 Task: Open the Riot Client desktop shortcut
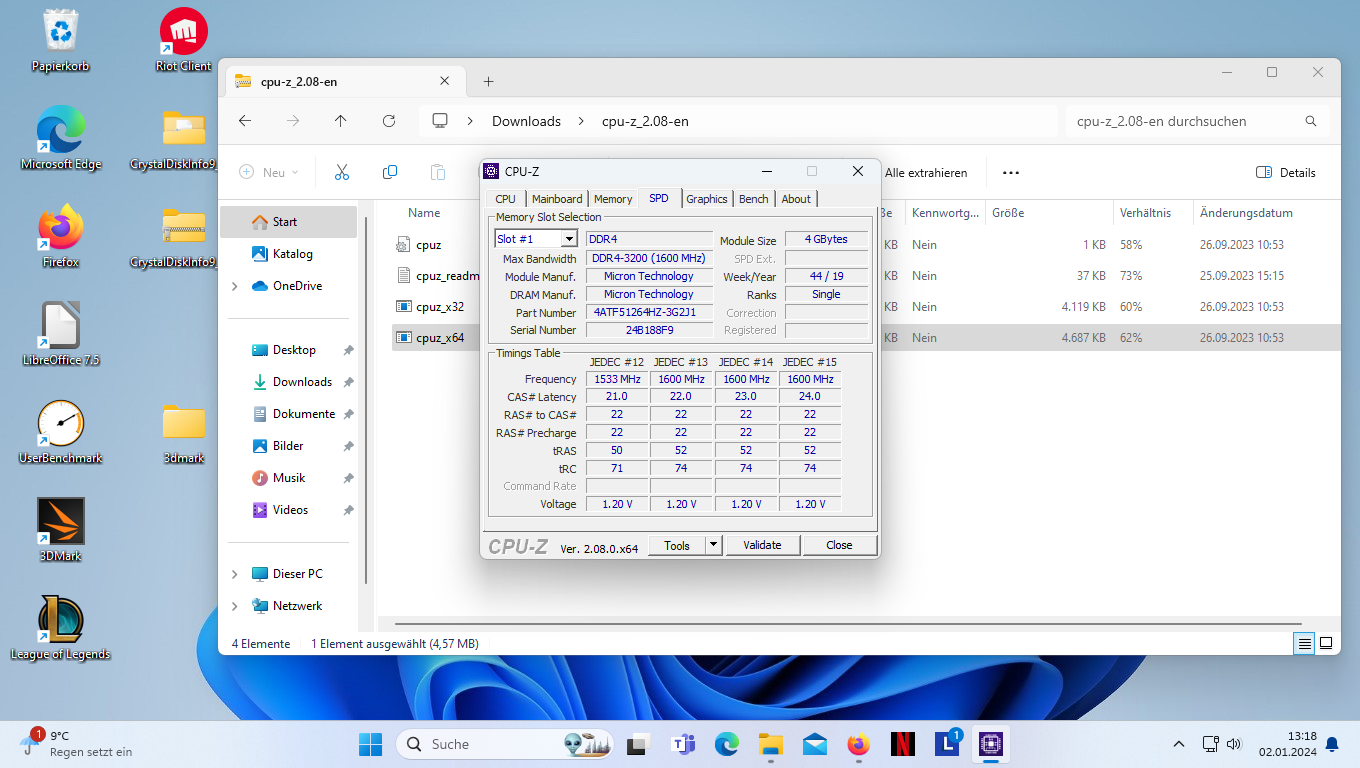[x=184, y=40]
